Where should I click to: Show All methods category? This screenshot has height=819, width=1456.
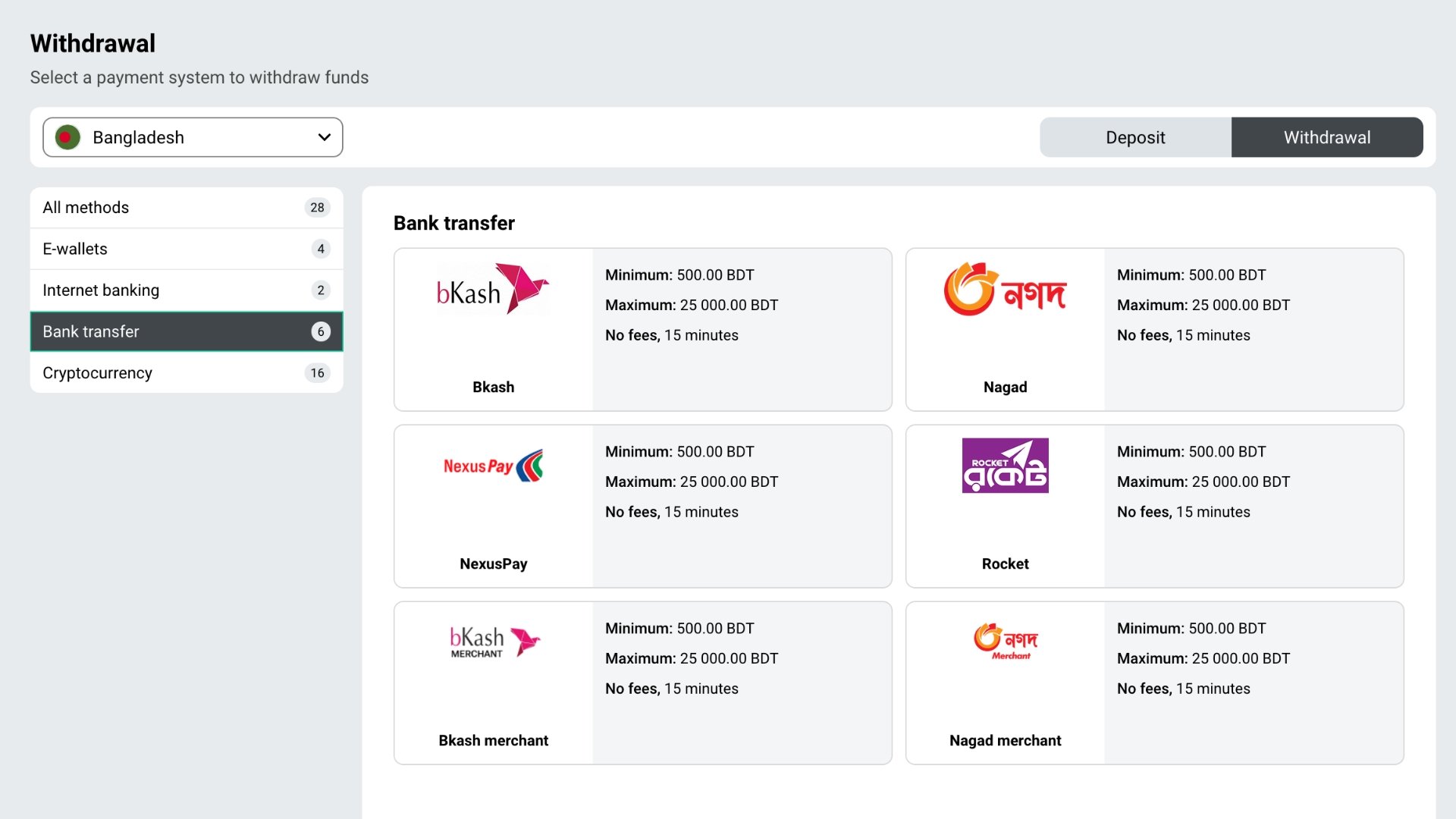click(x=187, y=208)
